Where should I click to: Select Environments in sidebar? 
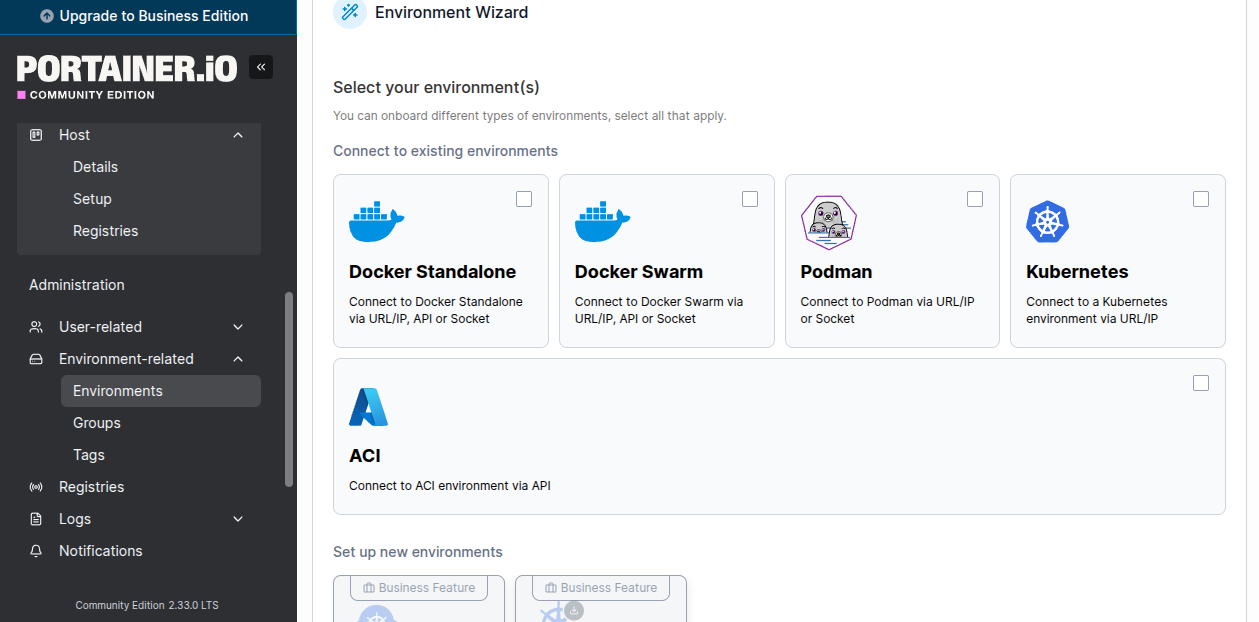click(160, 391)
